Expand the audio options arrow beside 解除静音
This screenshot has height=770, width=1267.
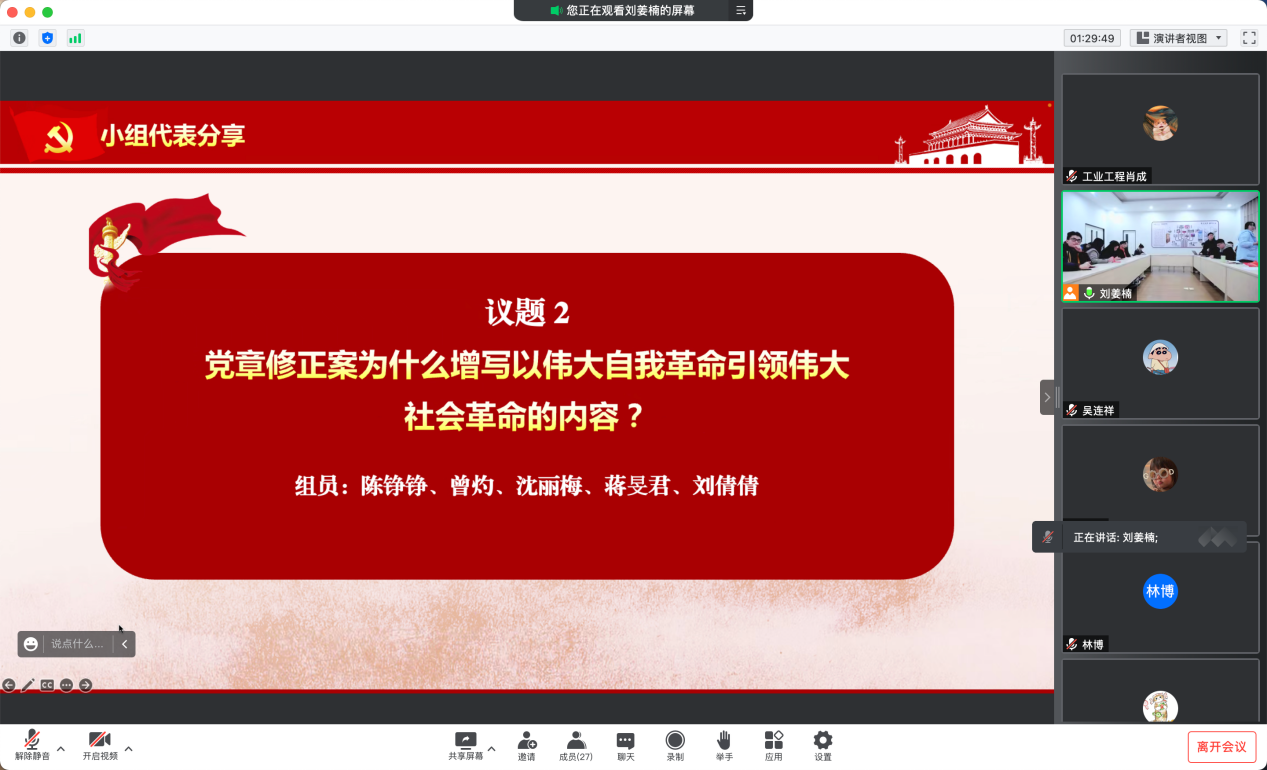click(61, 748)
